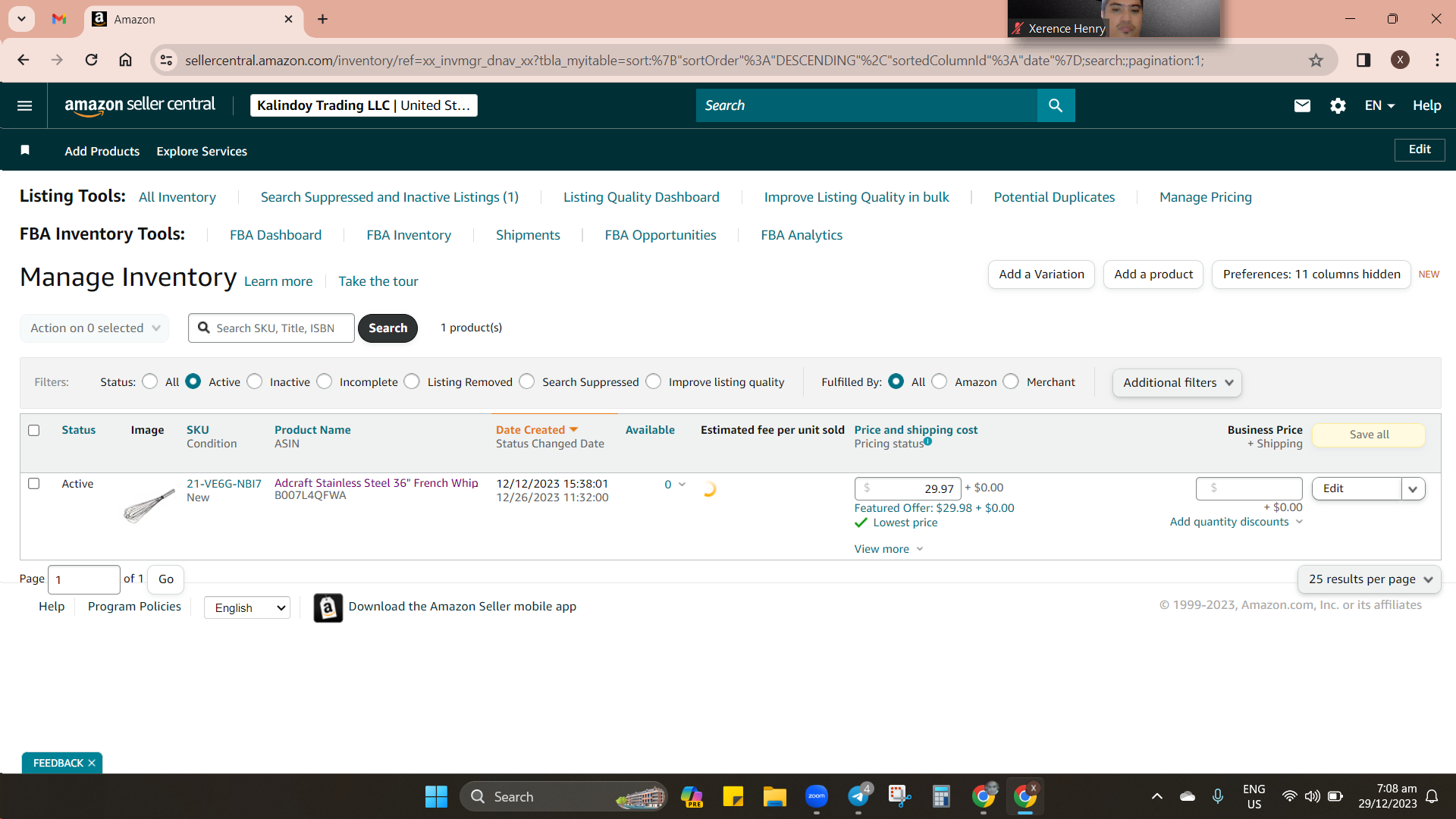Click the Add a product button
The image size is (1456, 819).
tap(1153, 275)
